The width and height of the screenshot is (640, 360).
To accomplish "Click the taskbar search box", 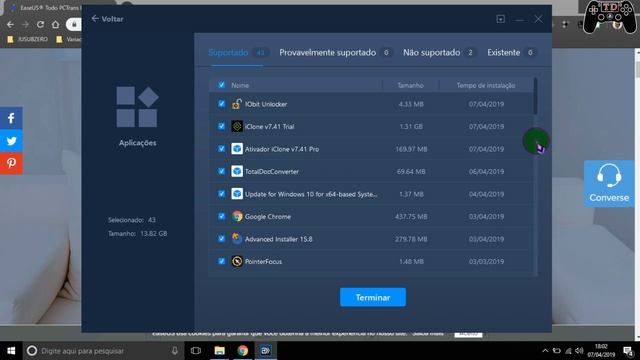I will tap(102, 351).
